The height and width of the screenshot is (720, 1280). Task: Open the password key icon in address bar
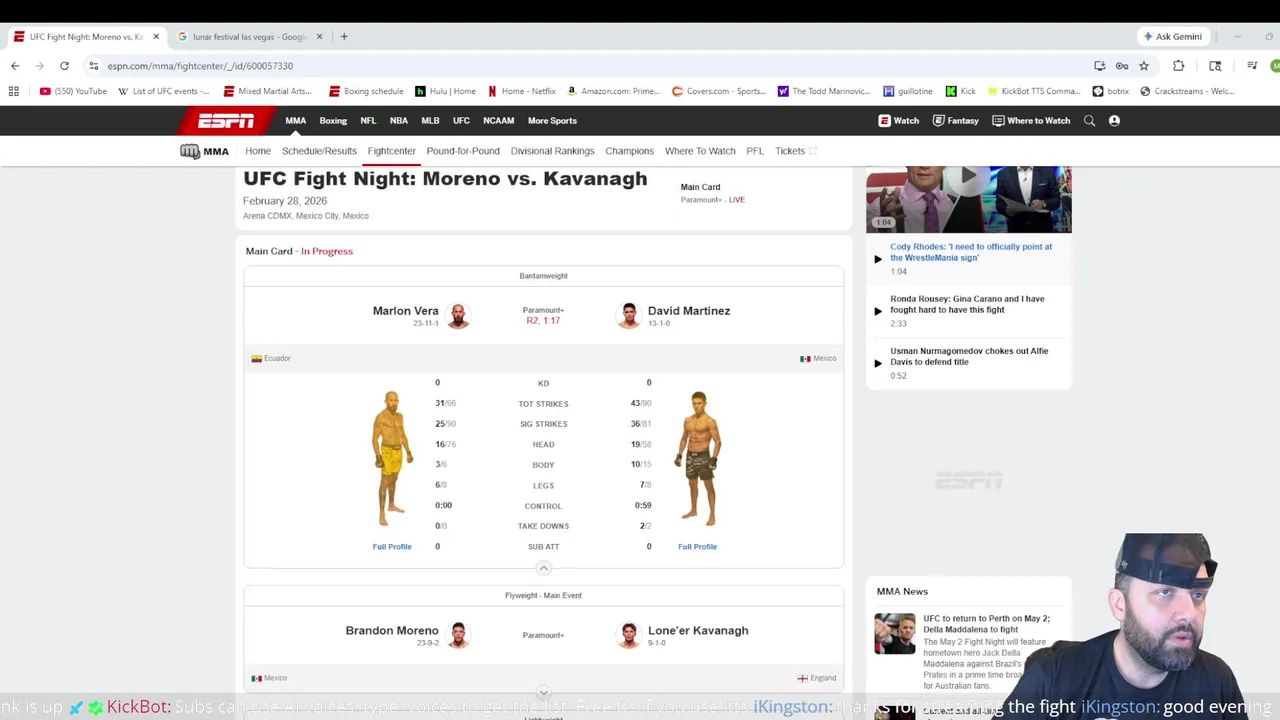(x=1122, y=66)
